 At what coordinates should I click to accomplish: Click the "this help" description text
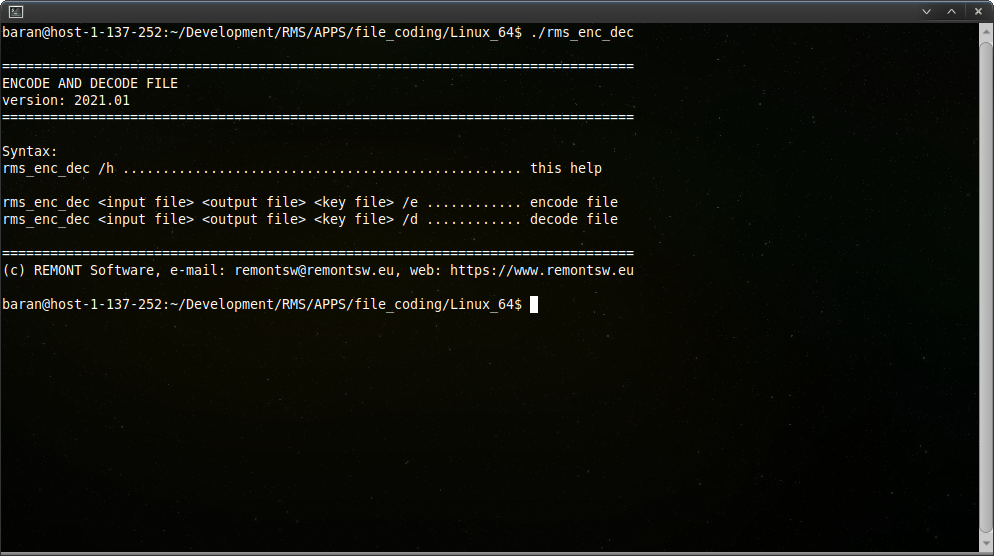(x=566, y=169)
